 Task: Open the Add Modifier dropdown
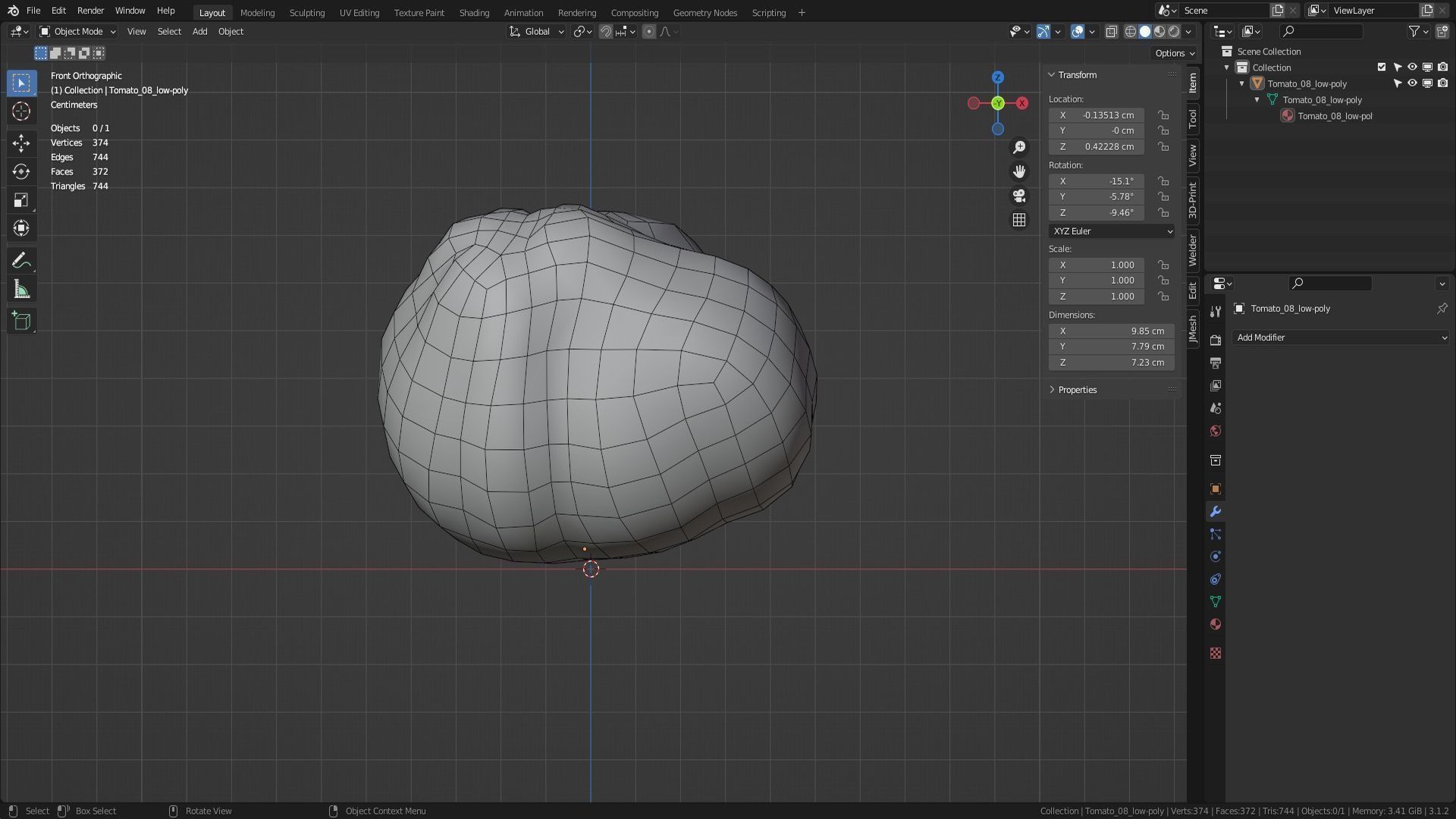click(1341, 337)
